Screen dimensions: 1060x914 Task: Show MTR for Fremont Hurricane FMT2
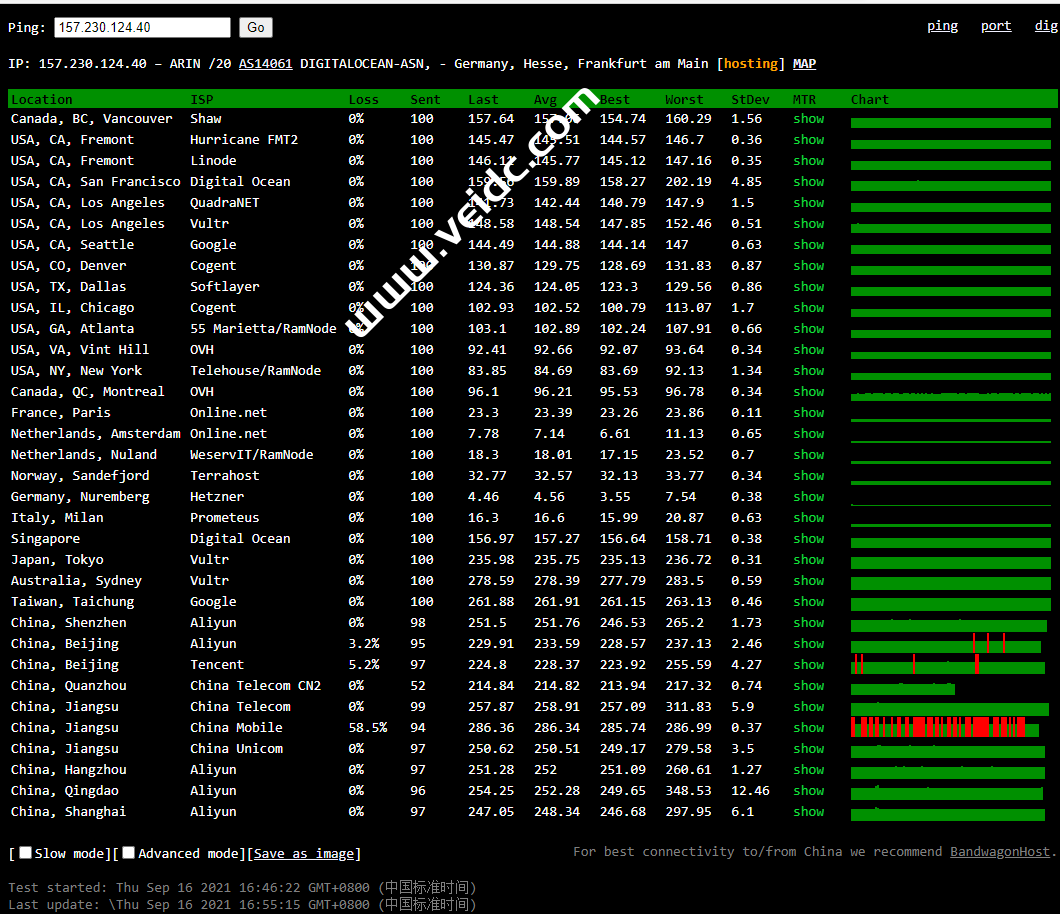pyautogui.click(x=809, y=139)
